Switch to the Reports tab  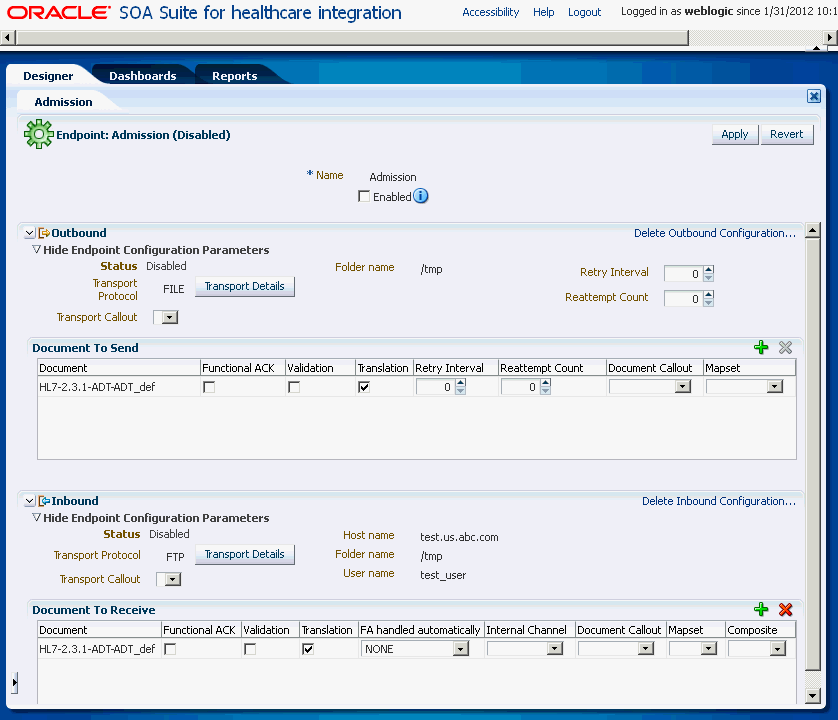235,76
